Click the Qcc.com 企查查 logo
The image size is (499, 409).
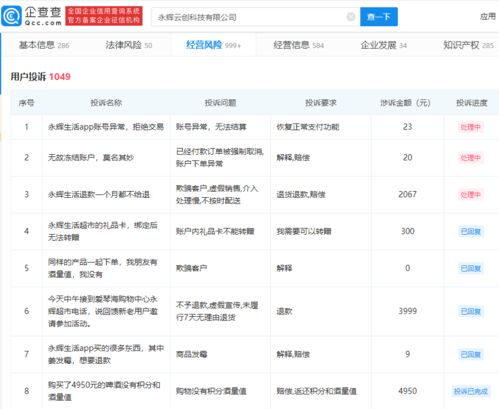(32, 16)
